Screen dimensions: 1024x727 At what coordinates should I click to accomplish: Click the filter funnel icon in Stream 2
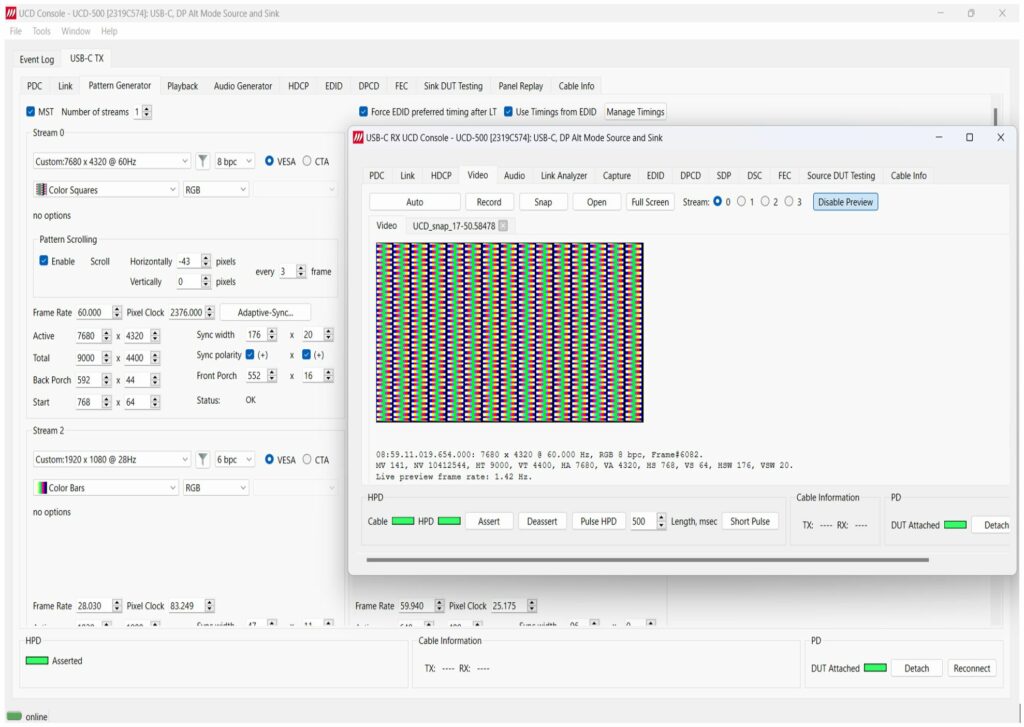pos(203,460)
